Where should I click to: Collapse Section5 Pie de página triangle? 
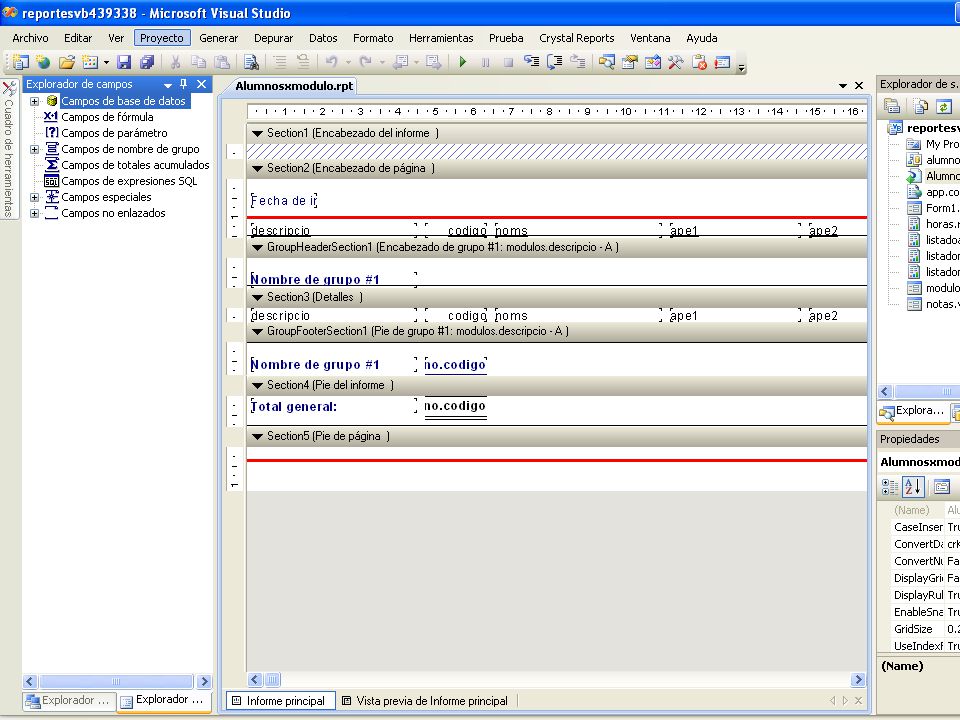[257, 437]
